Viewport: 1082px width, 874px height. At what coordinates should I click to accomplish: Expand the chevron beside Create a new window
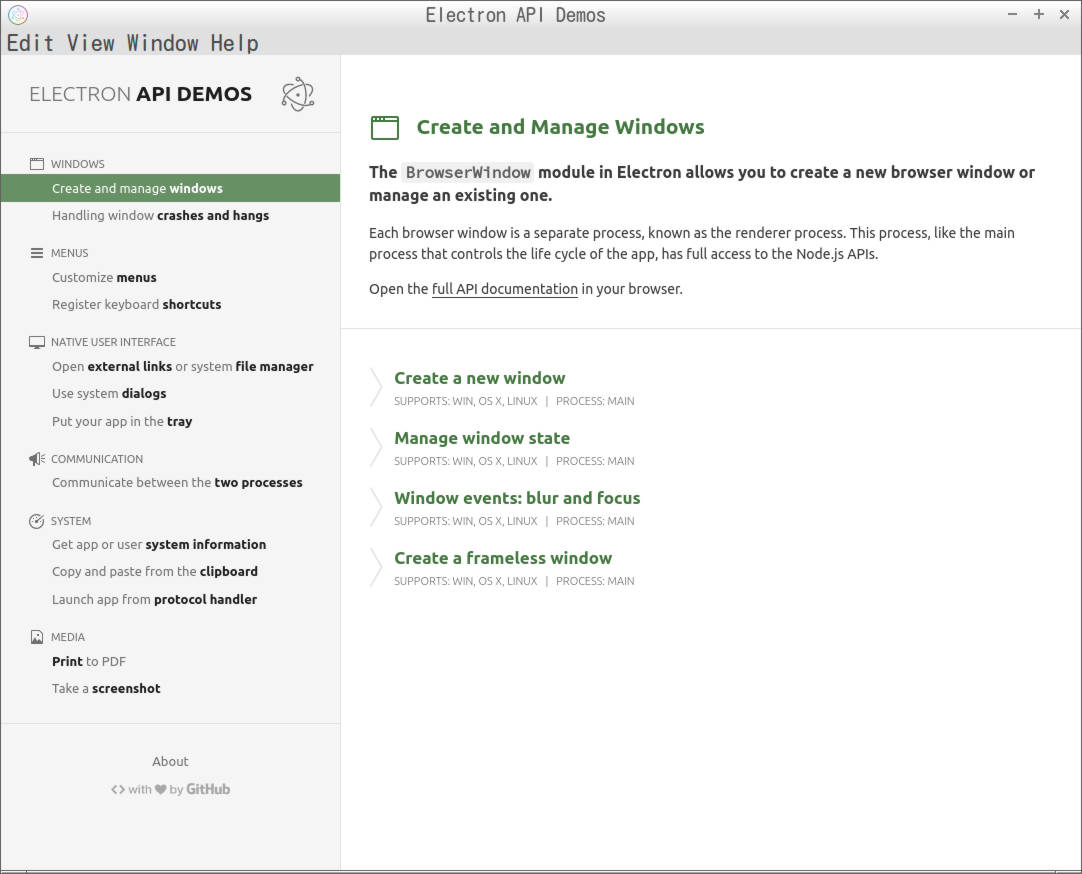376,387
